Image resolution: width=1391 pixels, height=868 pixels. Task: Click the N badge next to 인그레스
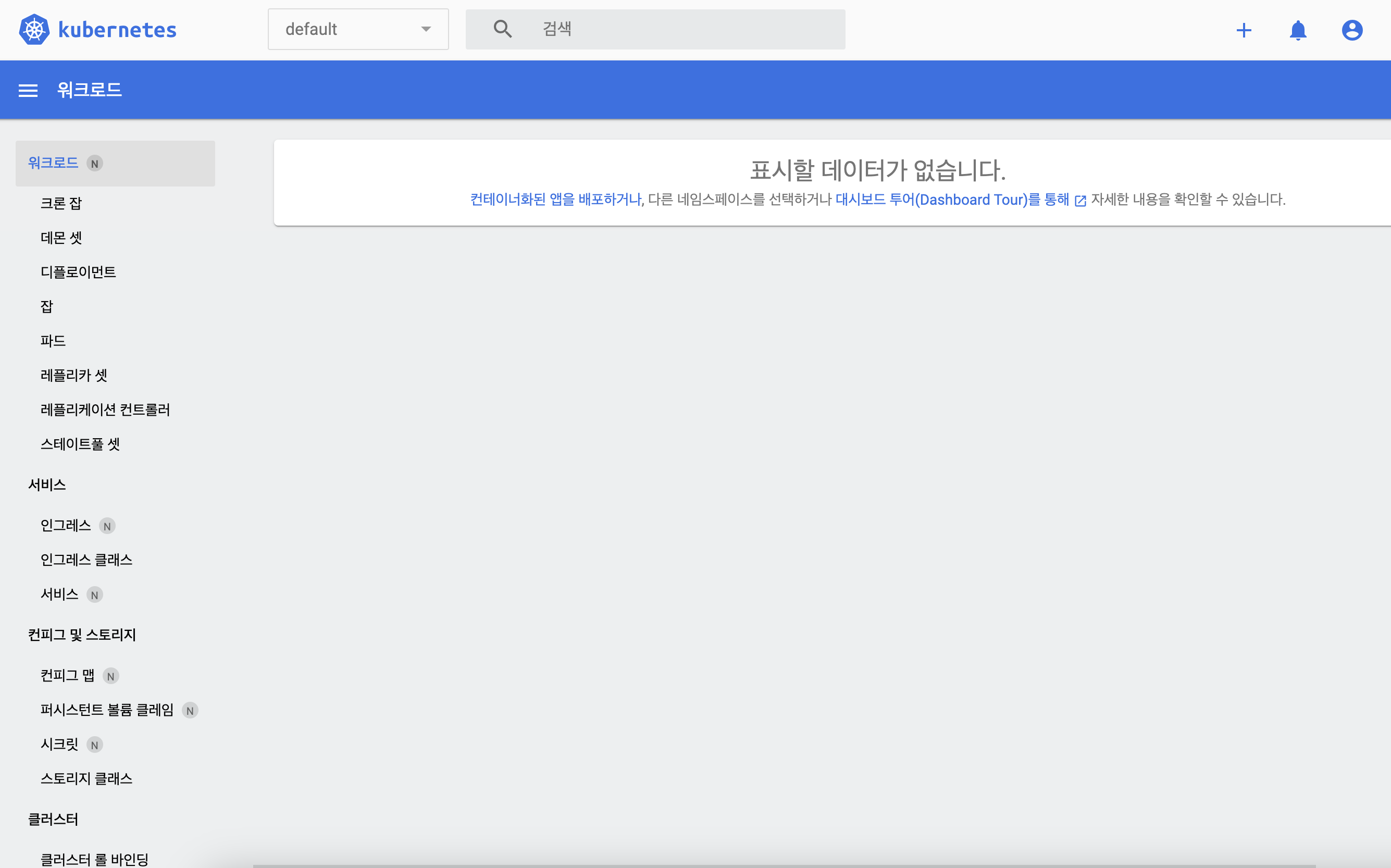[x=107, y=526]
